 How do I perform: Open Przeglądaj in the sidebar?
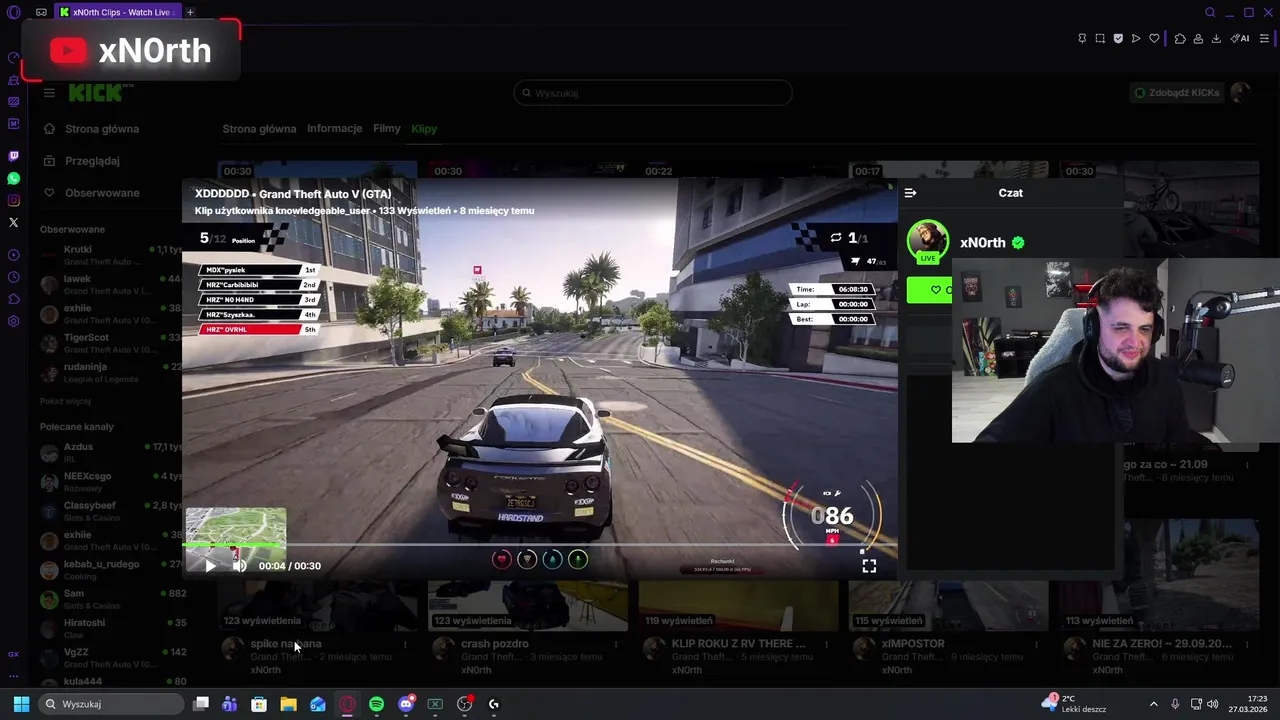pos(82,161)
